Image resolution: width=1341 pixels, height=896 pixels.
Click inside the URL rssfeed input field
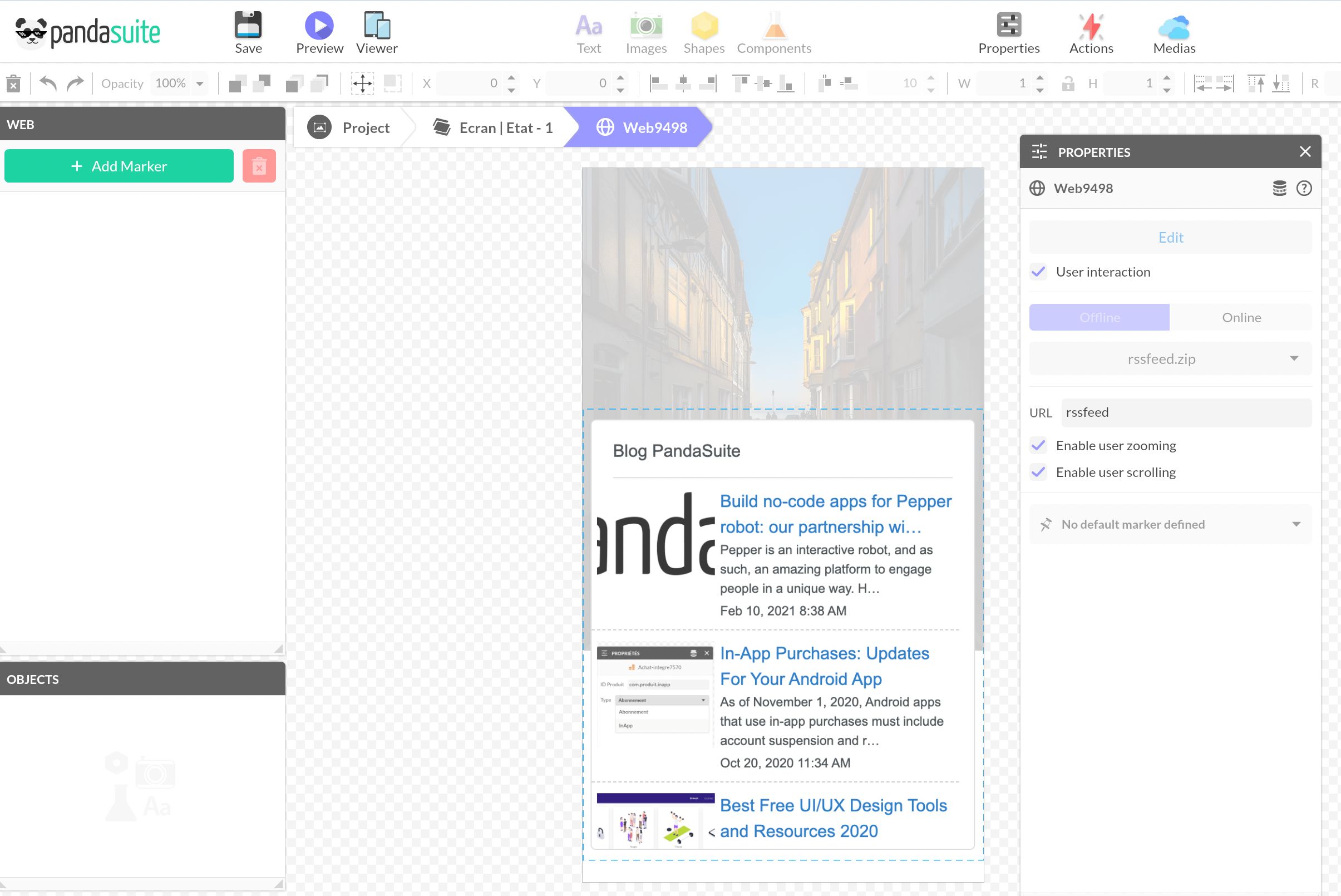coord(1185,412)
